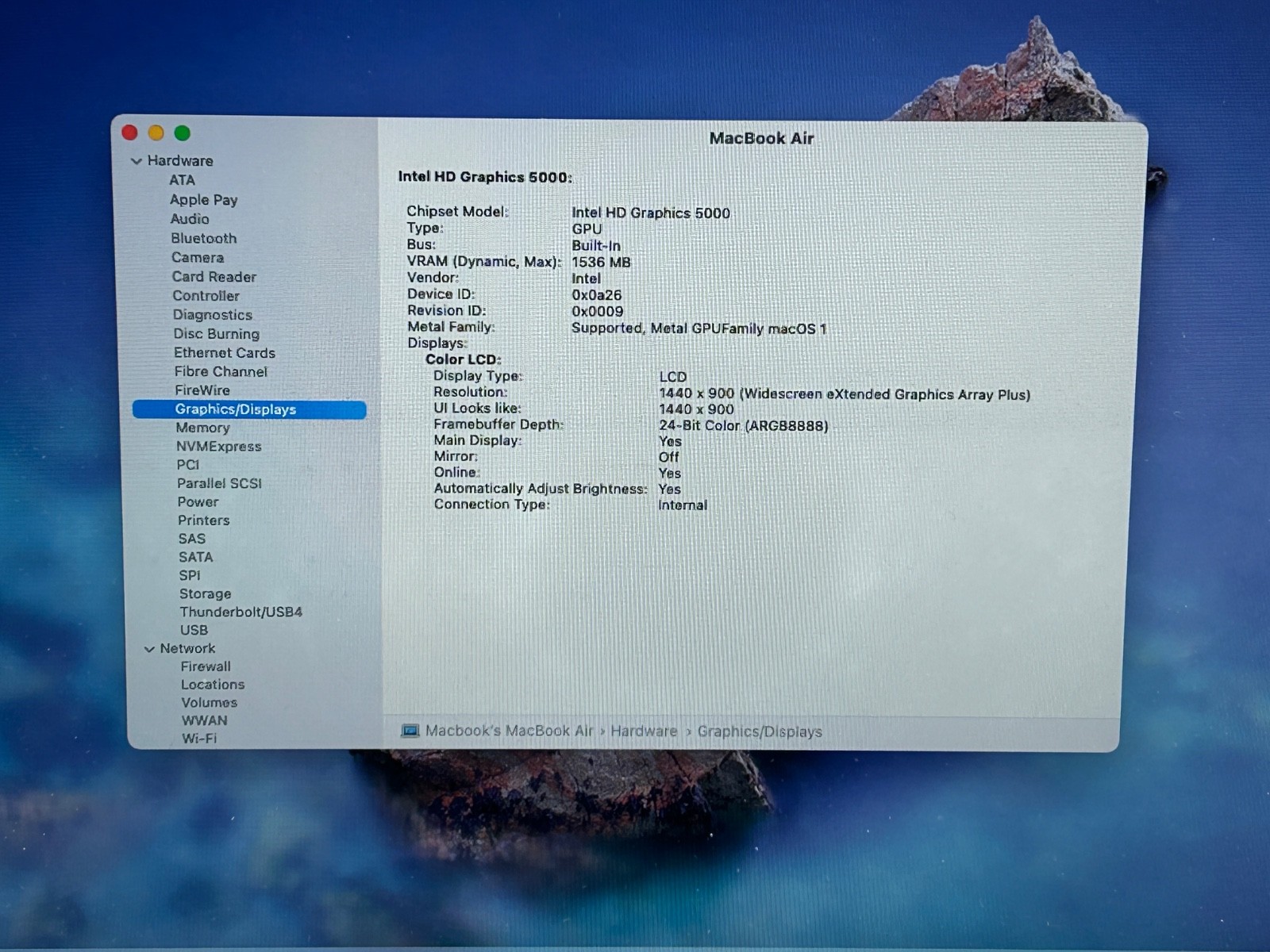This screenshot has width=1270, height=952.
Task: Show WWAN network details
Action: [204, 720]
